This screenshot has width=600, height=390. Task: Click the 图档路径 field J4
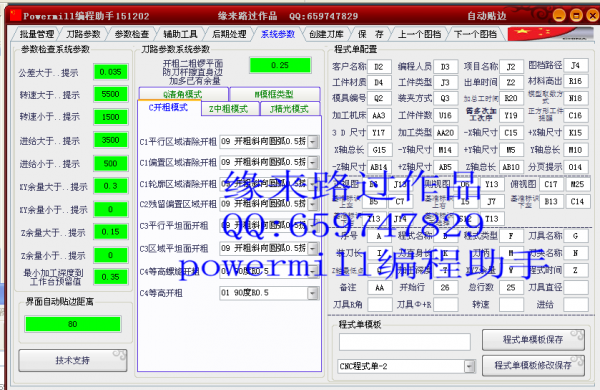[576, 66]
